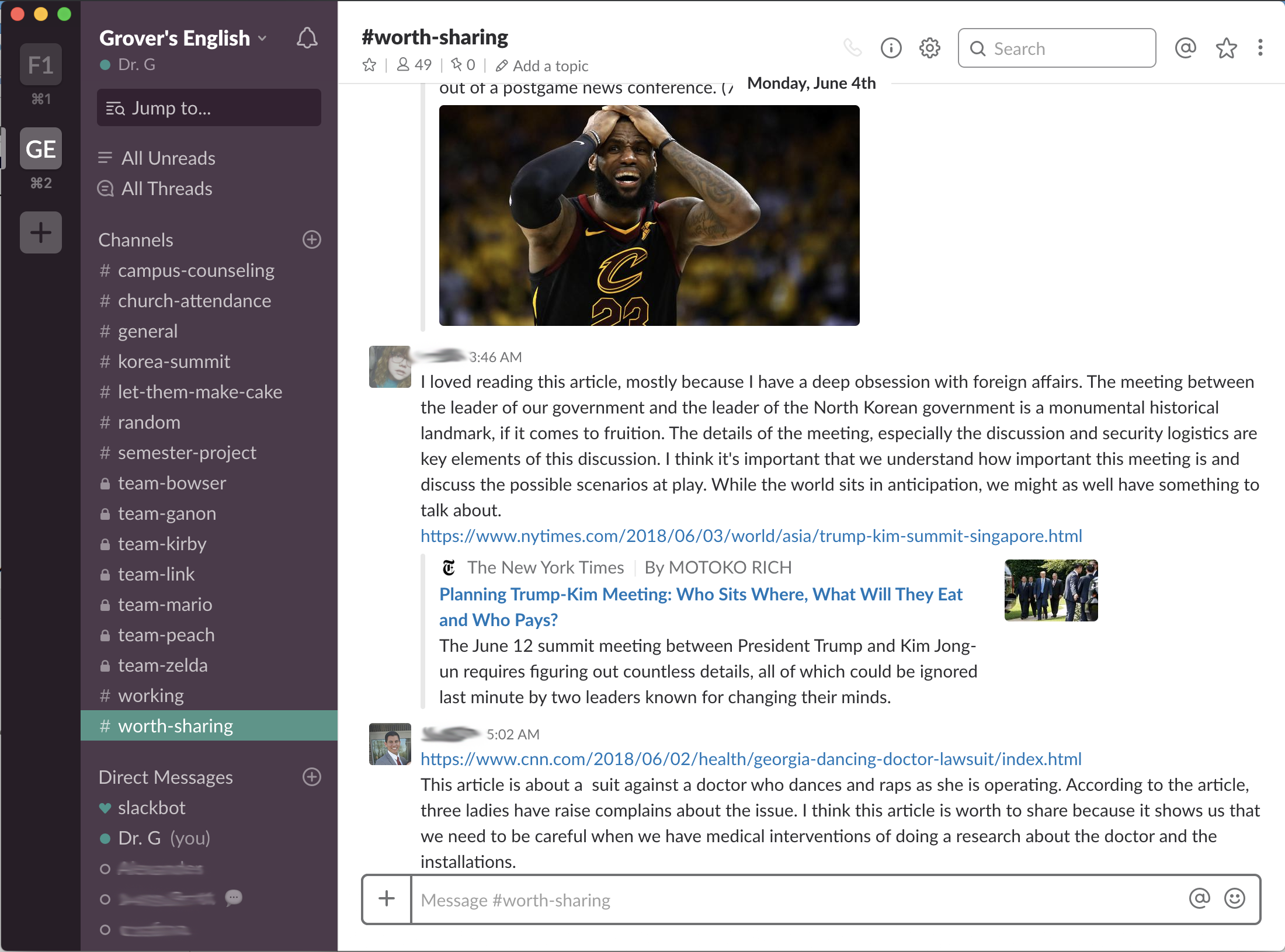Image resolution: width=1285 pixels, height=952 pixels.
Task: Show starred items star icon in header
Action: [1226, 48]
